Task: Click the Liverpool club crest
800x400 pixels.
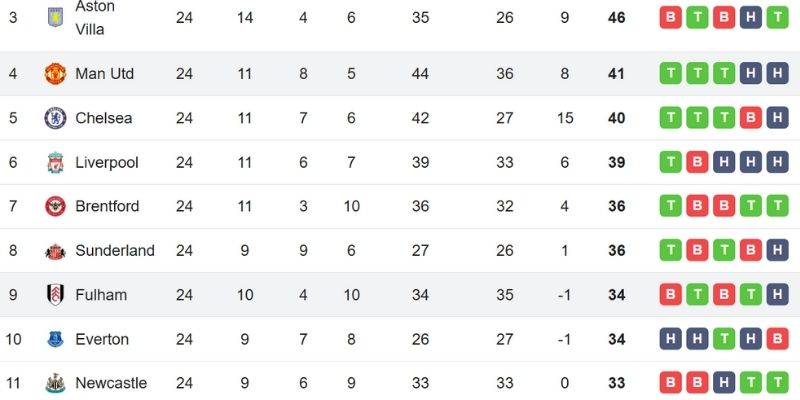Action: (54, 162)
